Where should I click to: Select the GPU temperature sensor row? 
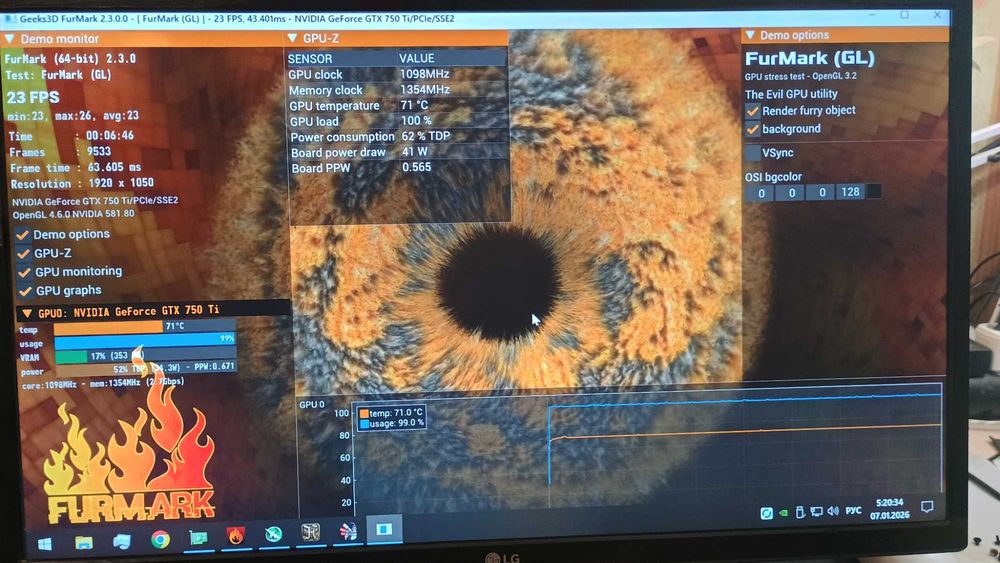398,105
